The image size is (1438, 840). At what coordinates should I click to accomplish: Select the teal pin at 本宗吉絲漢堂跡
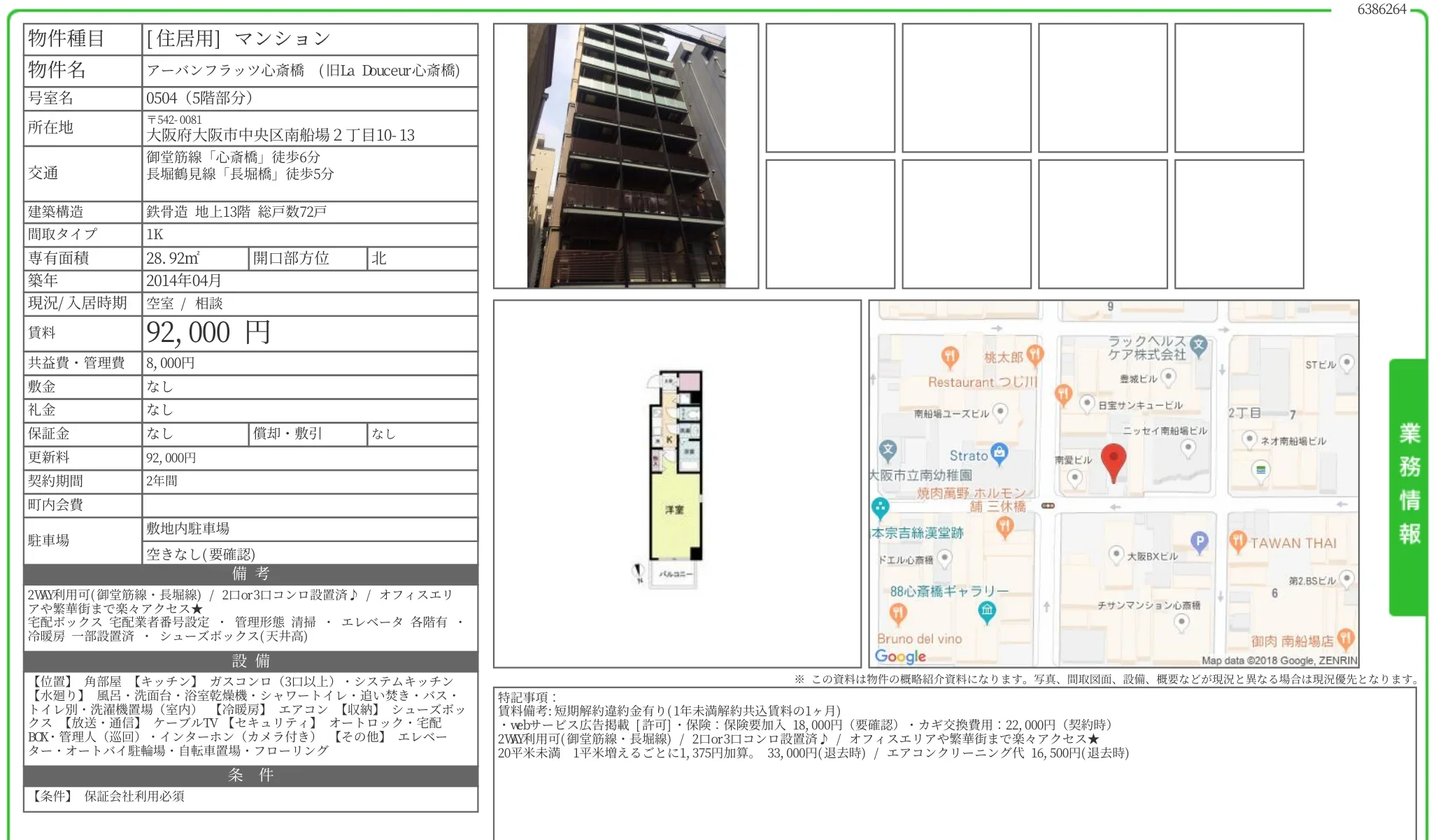(880, 508)
